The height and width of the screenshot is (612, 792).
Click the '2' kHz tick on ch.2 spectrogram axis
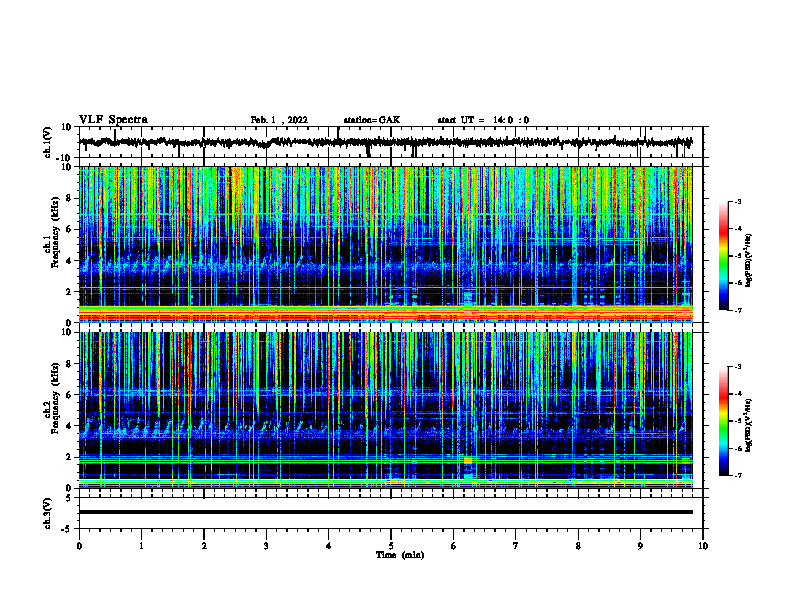[69, 457]
